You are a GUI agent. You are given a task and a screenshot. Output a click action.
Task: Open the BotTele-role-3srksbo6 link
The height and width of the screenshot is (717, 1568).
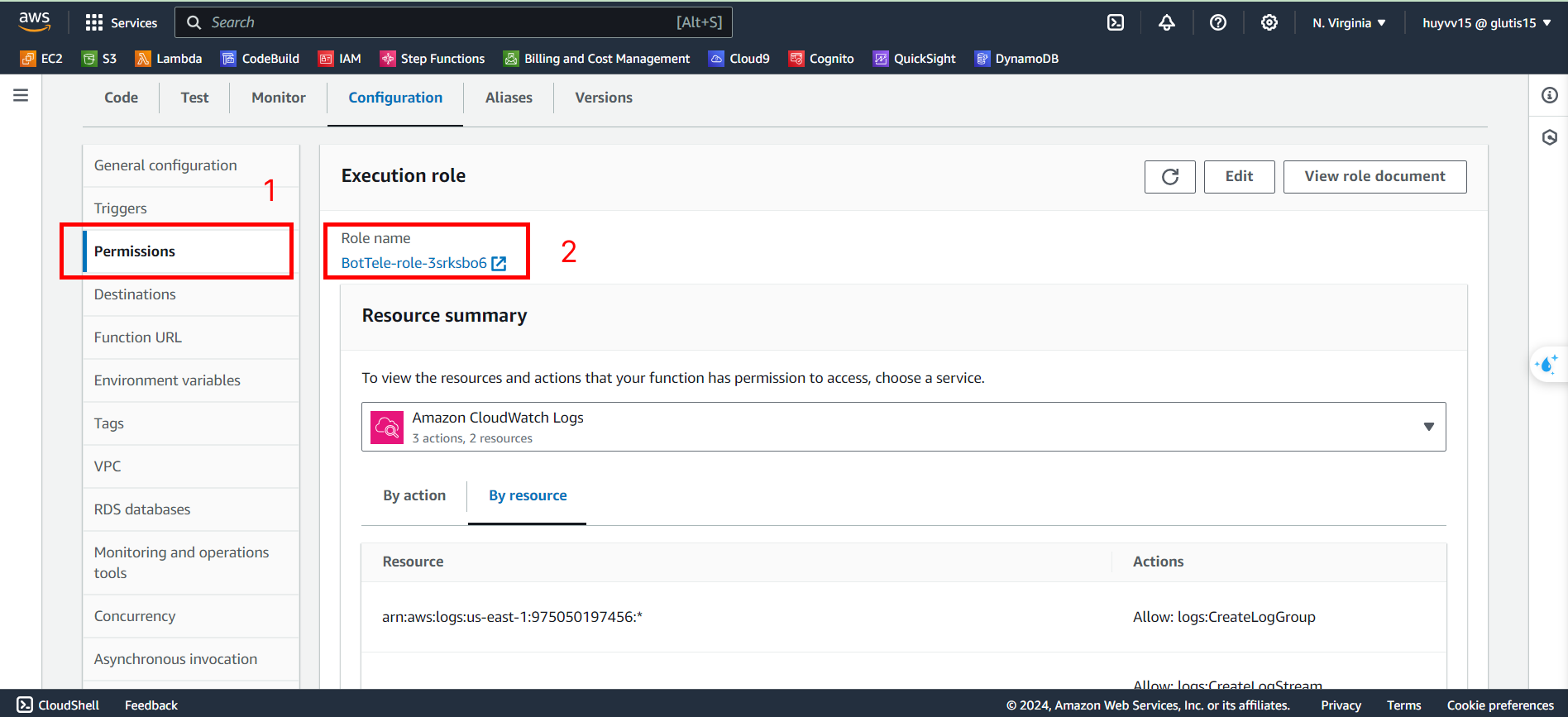[414, 263]
